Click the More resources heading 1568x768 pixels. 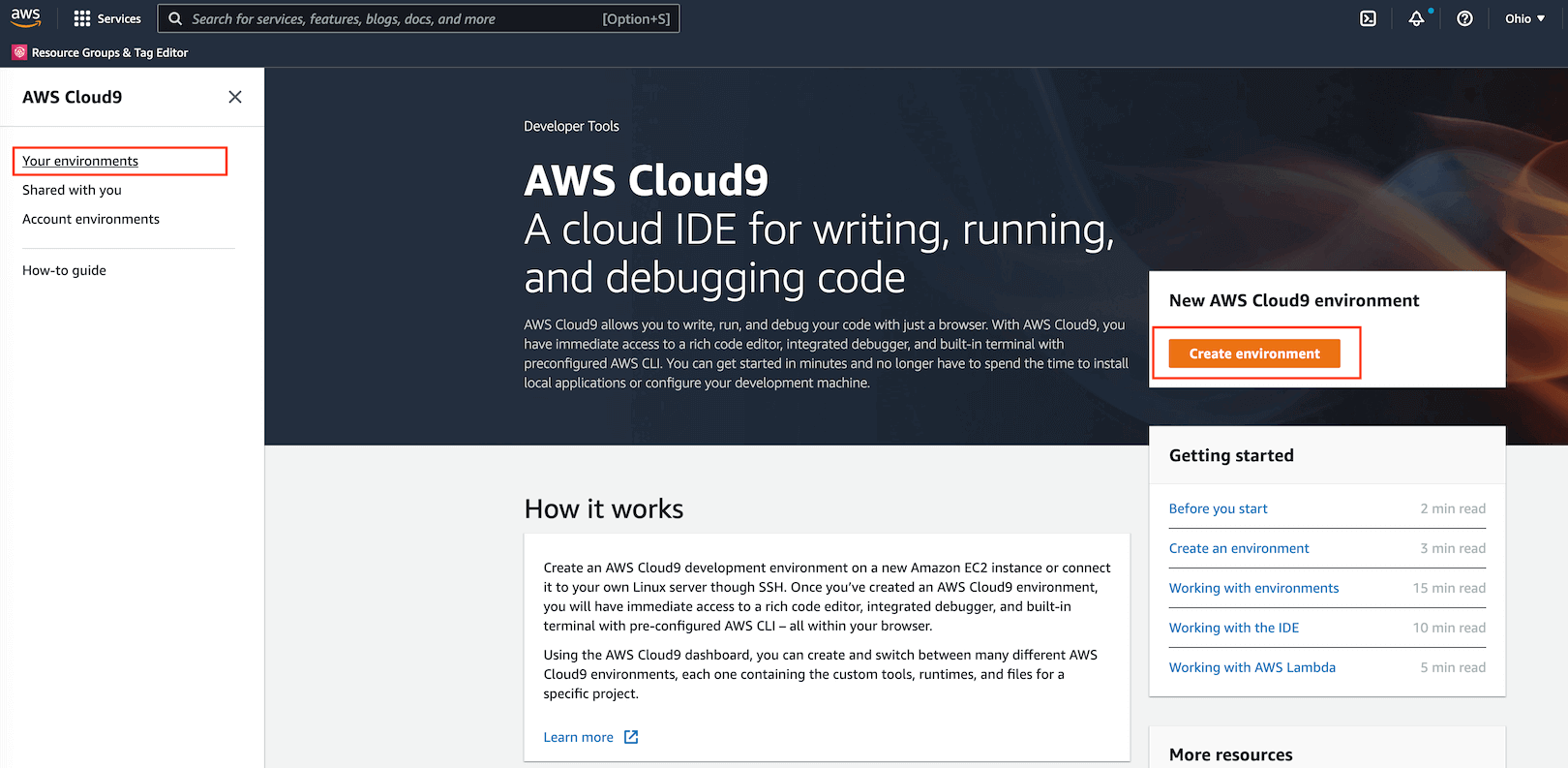pos(1231,754)
